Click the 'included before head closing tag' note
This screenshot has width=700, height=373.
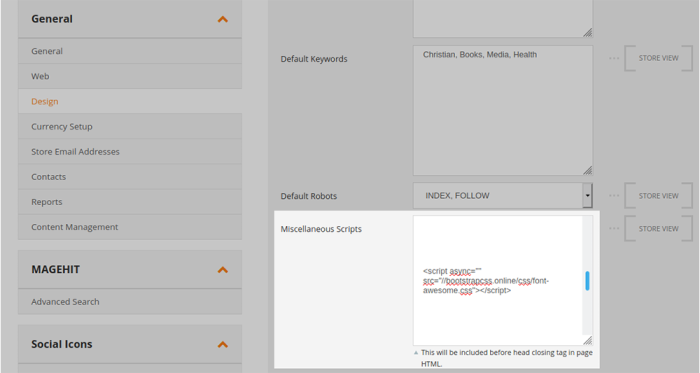coord(507,358)
